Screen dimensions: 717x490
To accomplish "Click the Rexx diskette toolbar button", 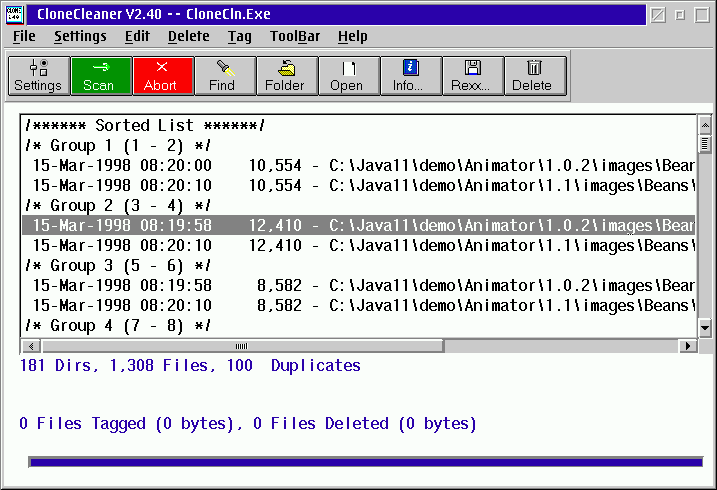I will coord(474,76).
